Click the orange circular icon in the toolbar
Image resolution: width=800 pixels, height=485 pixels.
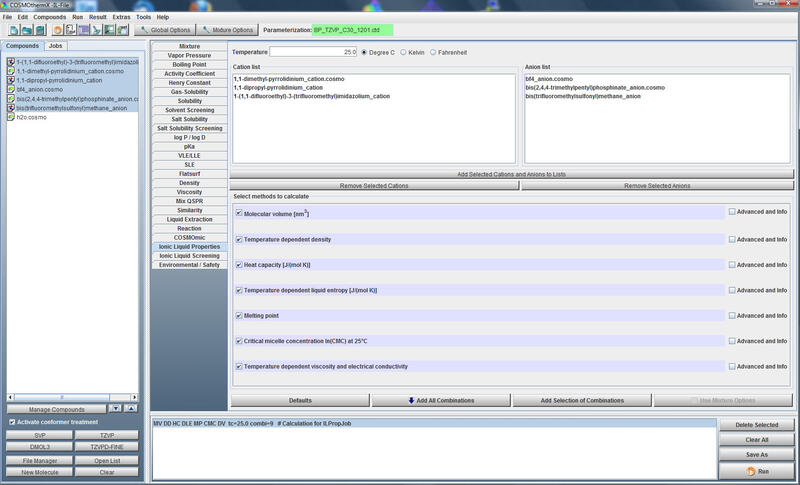pyautogui.click(x=58, y=31)
